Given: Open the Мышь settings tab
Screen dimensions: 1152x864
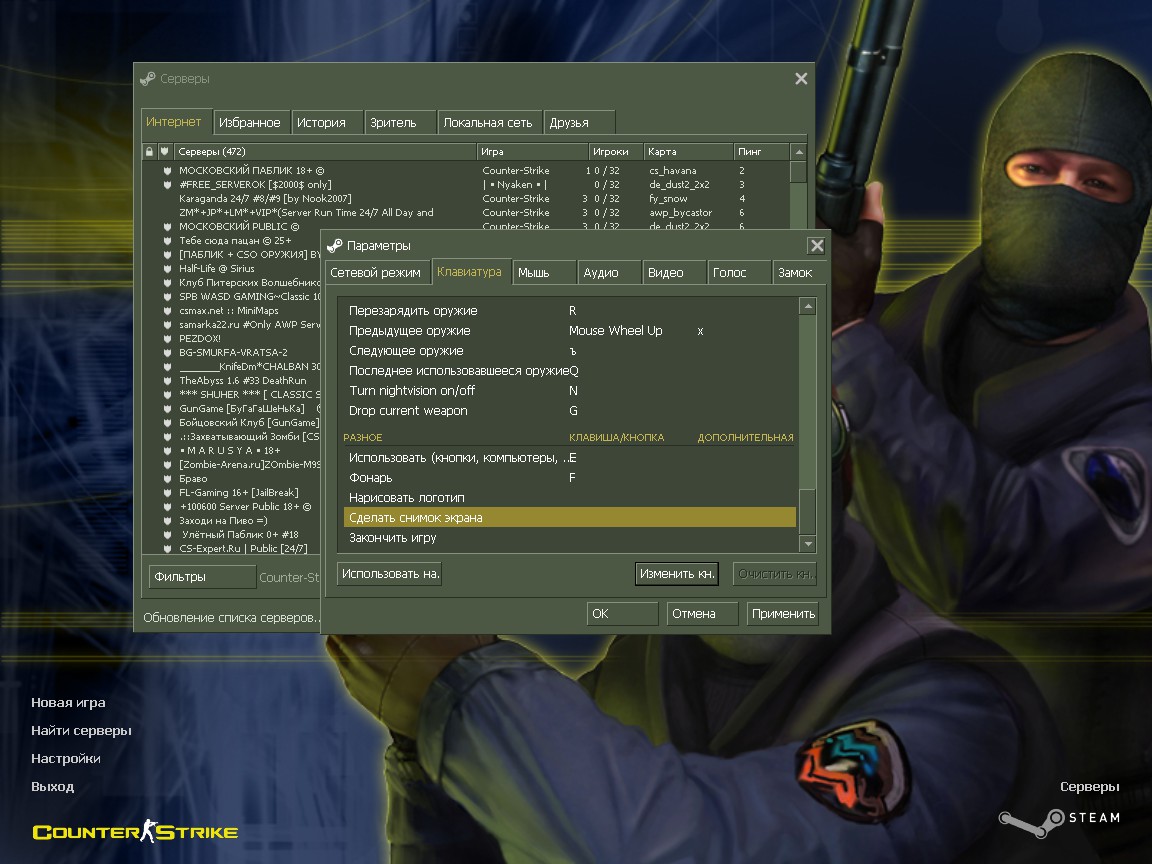Looking at the screenshot, I should click(544, 273).
